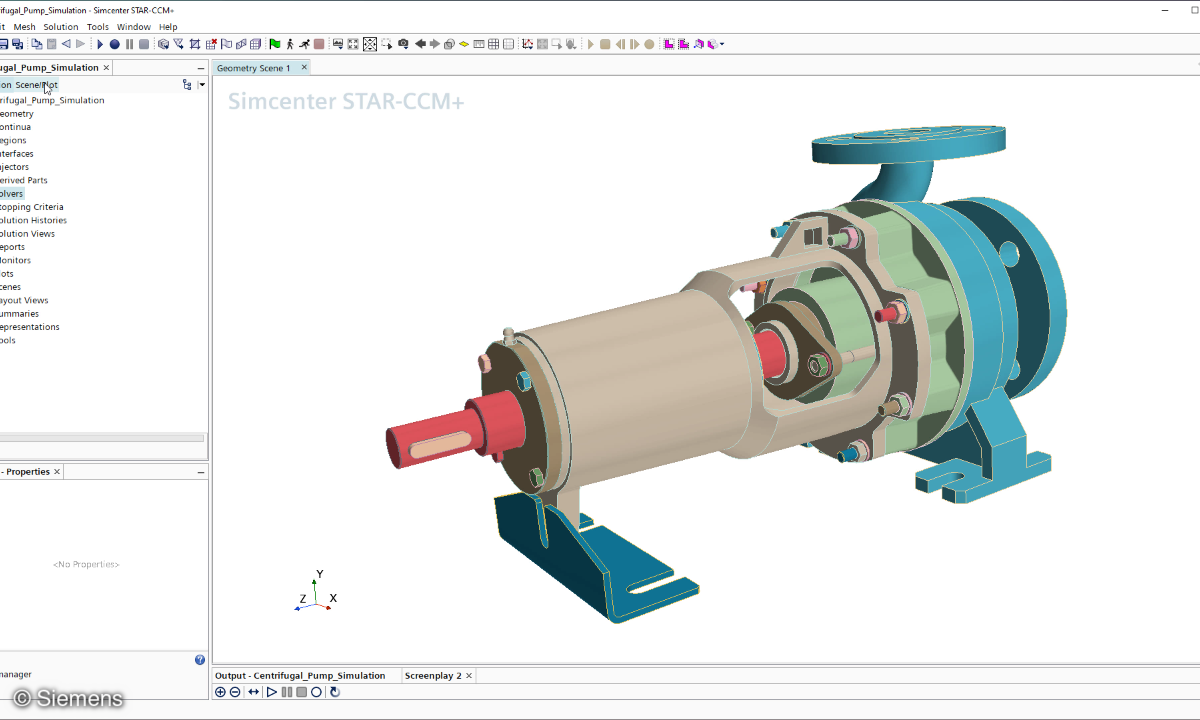Click the gray pause bars in top toolbar
The width and height of the screenshot is (1200, 720).
(129, 44)
